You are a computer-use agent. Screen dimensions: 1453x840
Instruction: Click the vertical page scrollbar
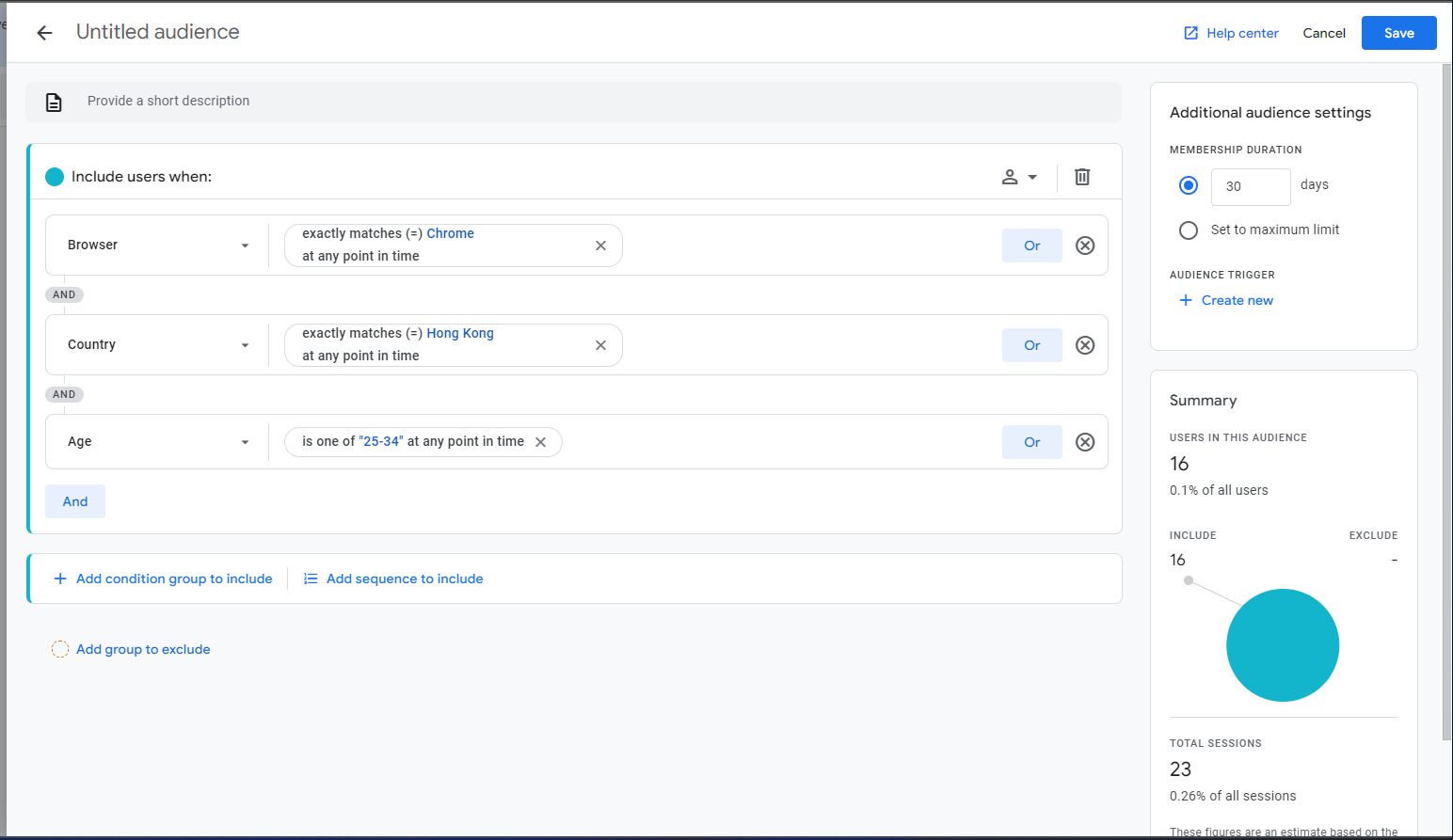click(1446, 403)
